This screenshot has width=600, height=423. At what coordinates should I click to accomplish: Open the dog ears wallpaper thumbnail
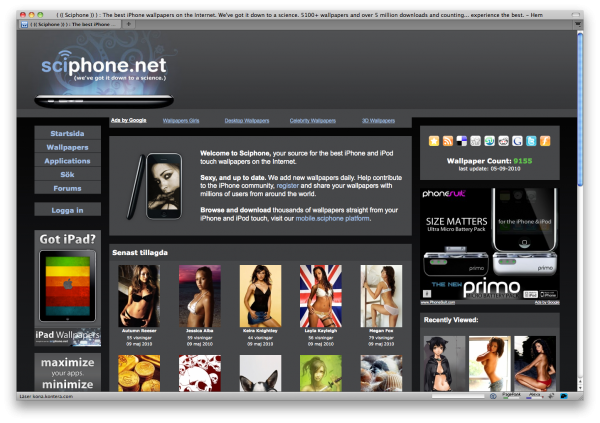pos(260,373)
